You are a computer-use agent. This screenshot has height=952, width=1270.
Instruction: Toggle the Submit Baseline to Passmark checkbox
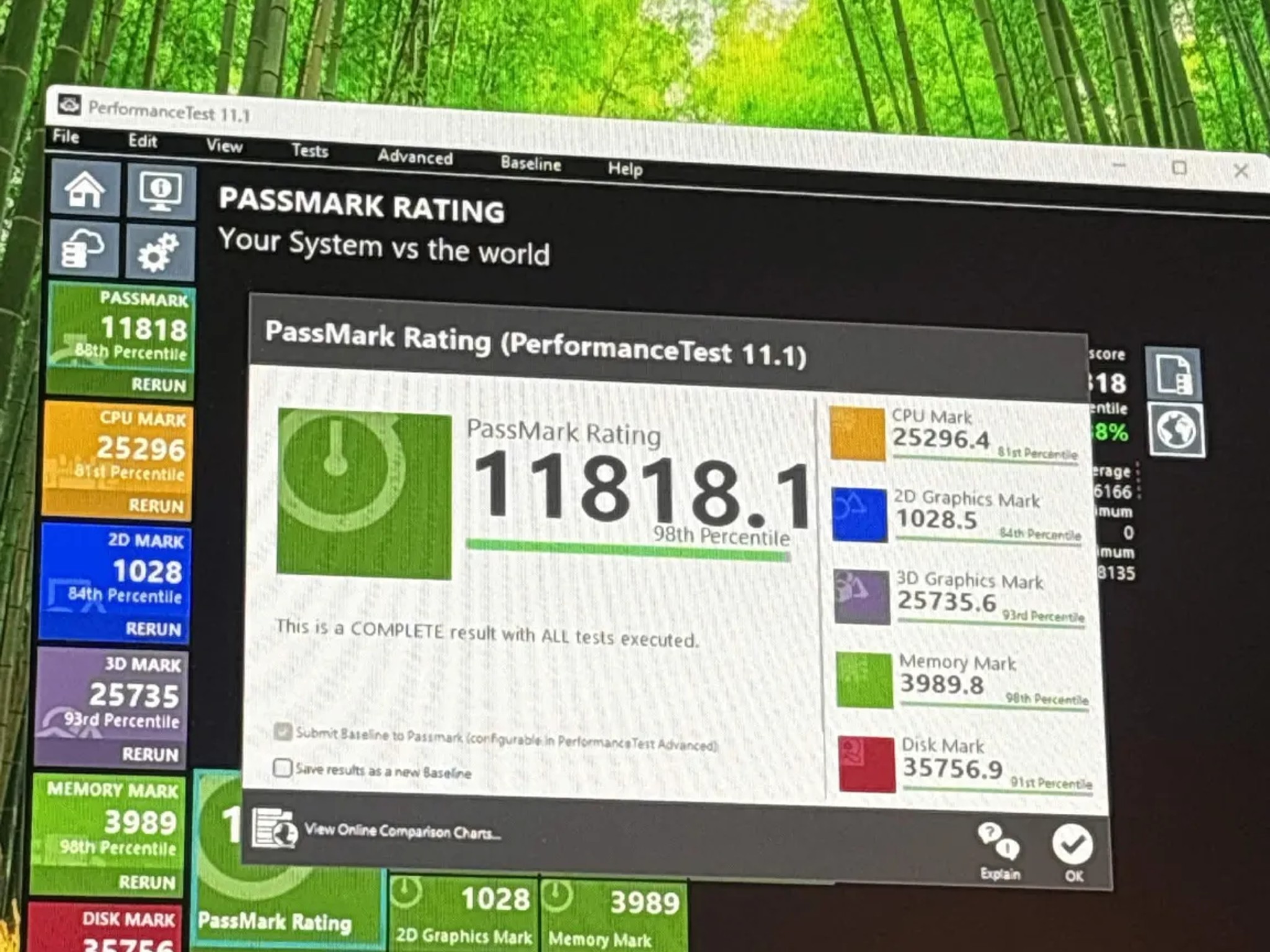click(x=283, y=732)
